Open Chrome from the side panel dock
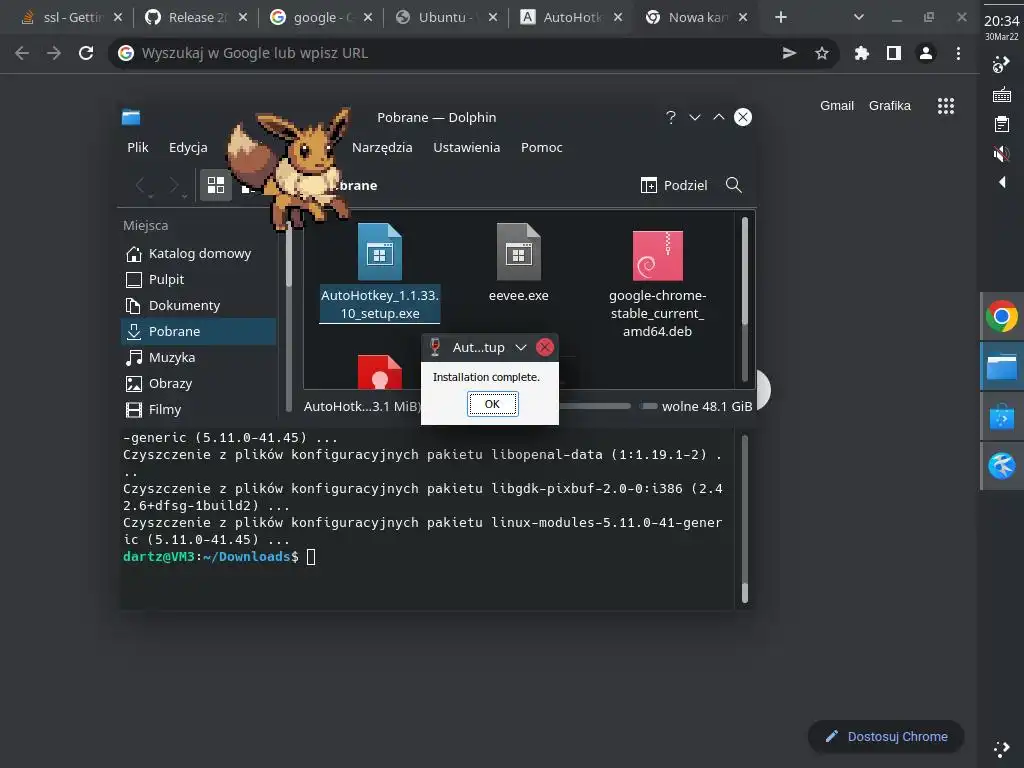Screen dimensions: 1024x768 coord(1002,316)
